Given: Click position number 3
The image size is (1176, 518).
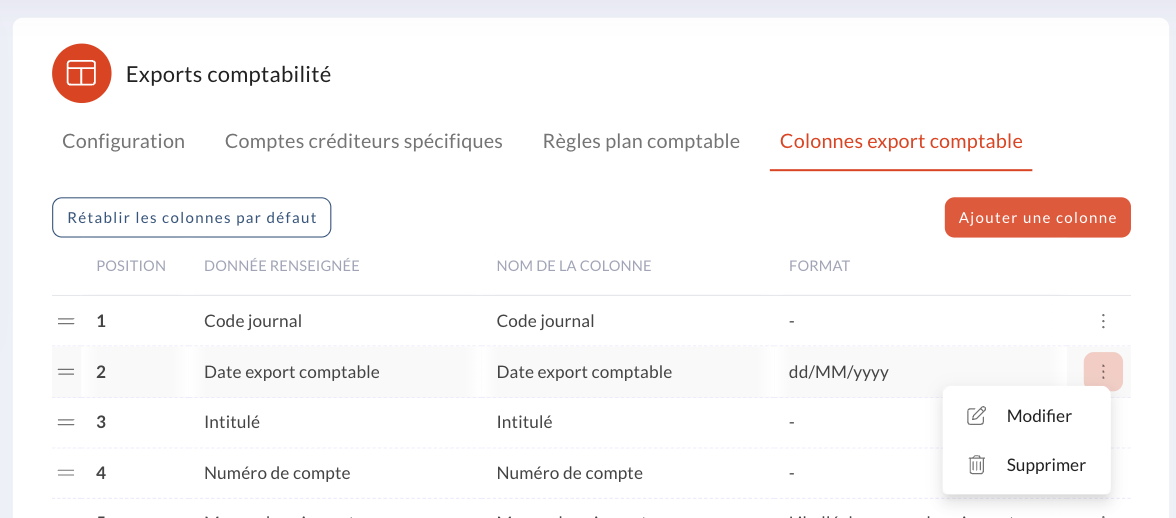Looking at the screenshot, I should [x=101, y=422].
